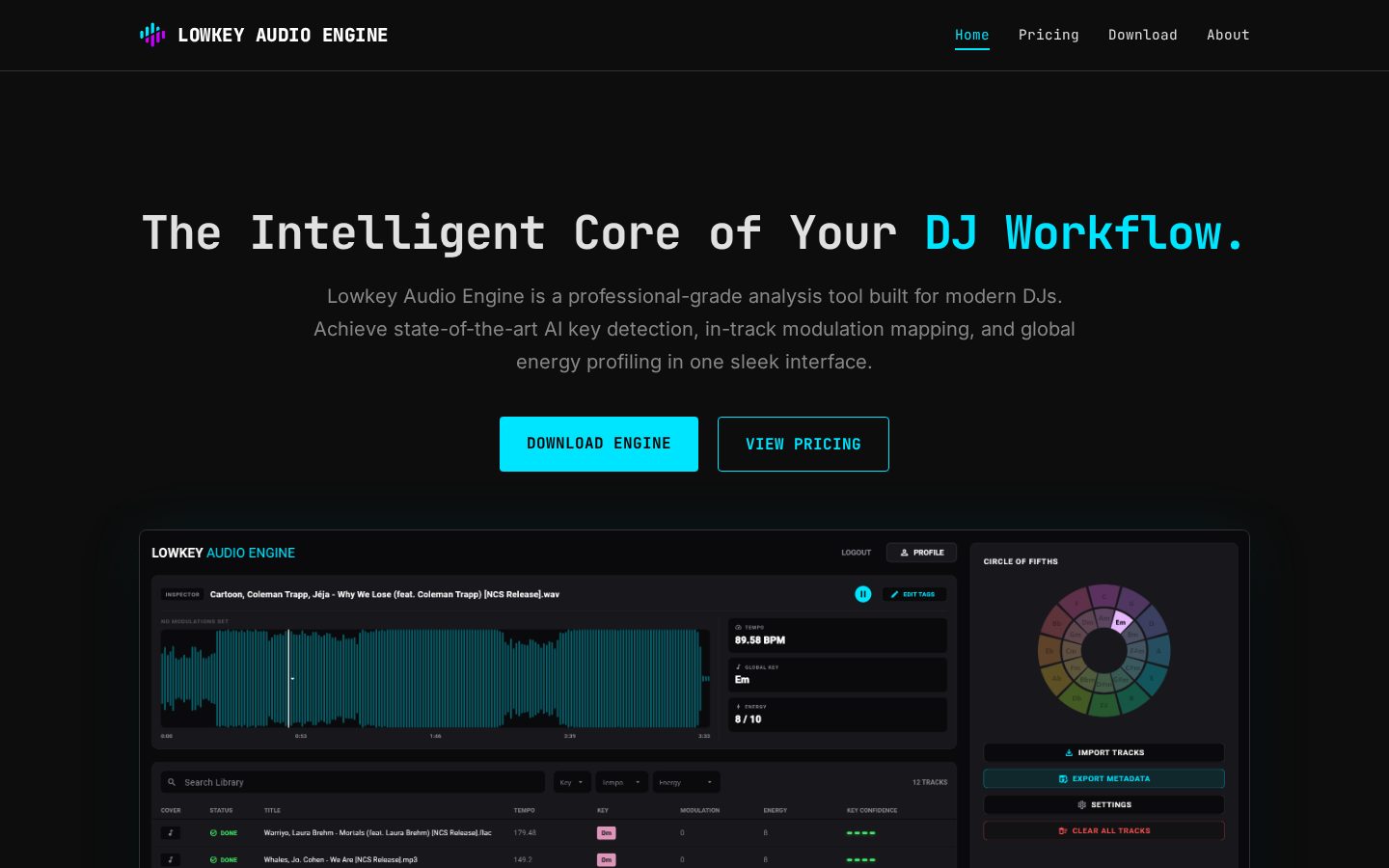Click the Export Metadata icon

coord(1063,778)
